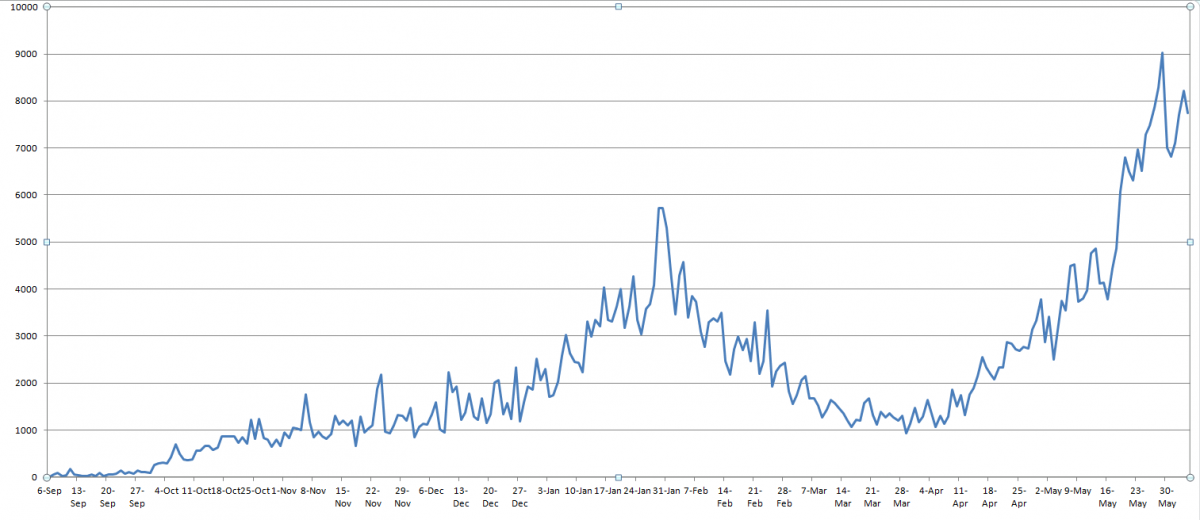Select the 10000 label on vertical axis
Image resolution: width=1200 pixels, height=520 pixels.
(x=22, y=8)
